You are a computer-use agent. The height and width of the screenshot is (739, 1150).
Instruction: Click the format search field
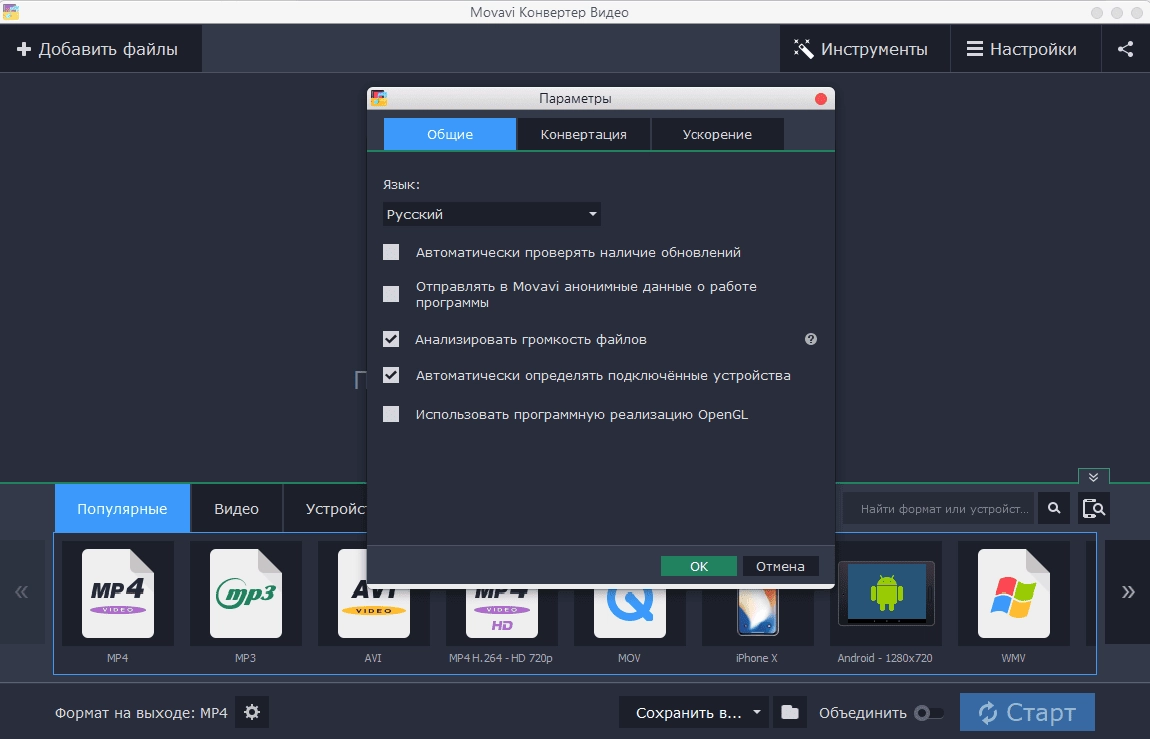[x=938, y=508]
